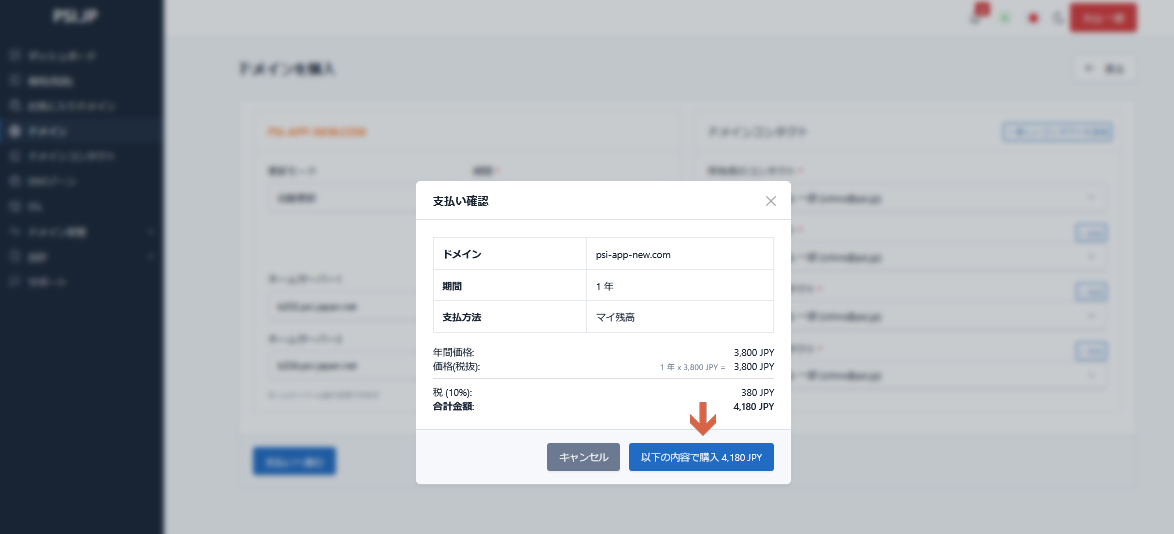
Task: Click the first nameserver input field
Action: 340,306
